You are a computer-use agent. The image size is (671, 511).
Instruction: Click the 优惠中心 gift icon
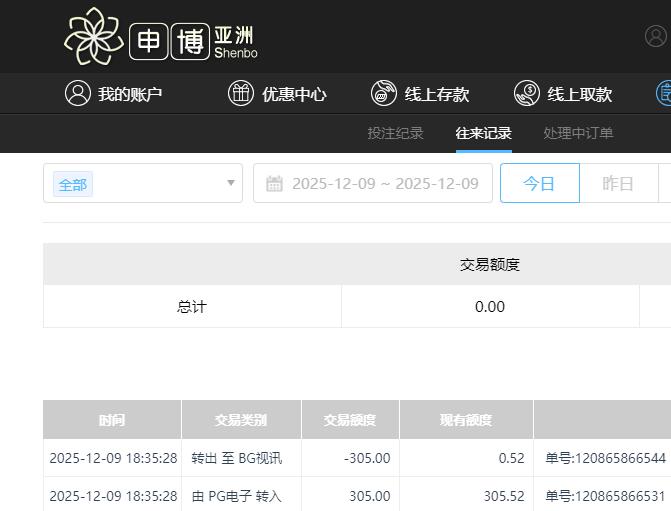(x=241, y=94)
